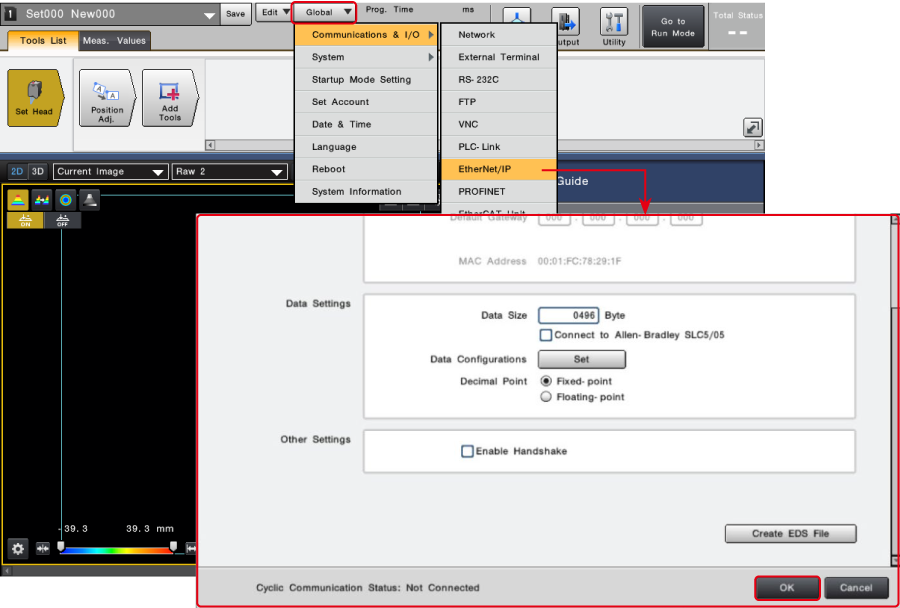This screenshot has height=608, width=900.
Task: Open the Raw 2 image dropdown
Action: click(x=229, y=172)
